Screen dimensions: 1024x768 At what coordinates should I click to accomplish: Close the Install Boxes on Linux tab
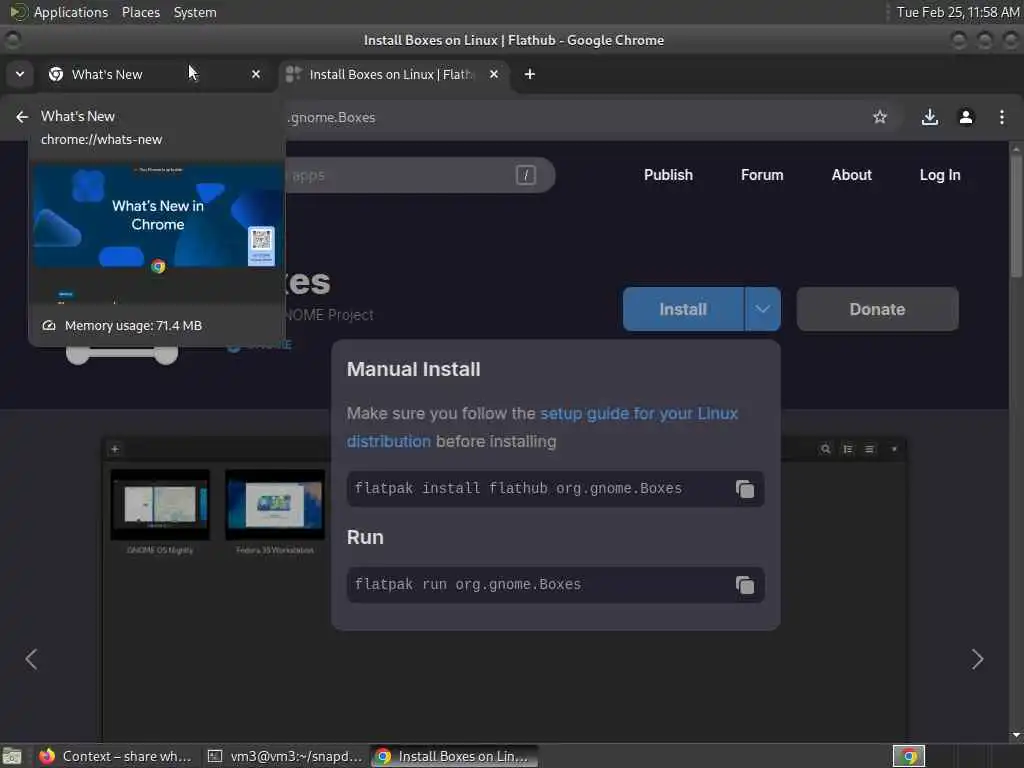tap(494, 74)
